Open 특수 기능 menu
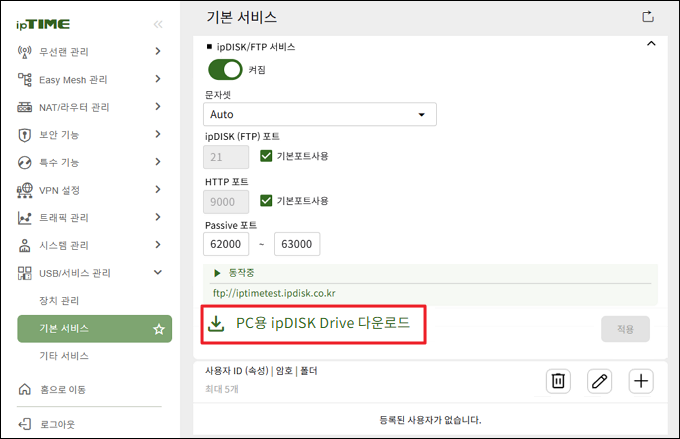 pos(59,163)
